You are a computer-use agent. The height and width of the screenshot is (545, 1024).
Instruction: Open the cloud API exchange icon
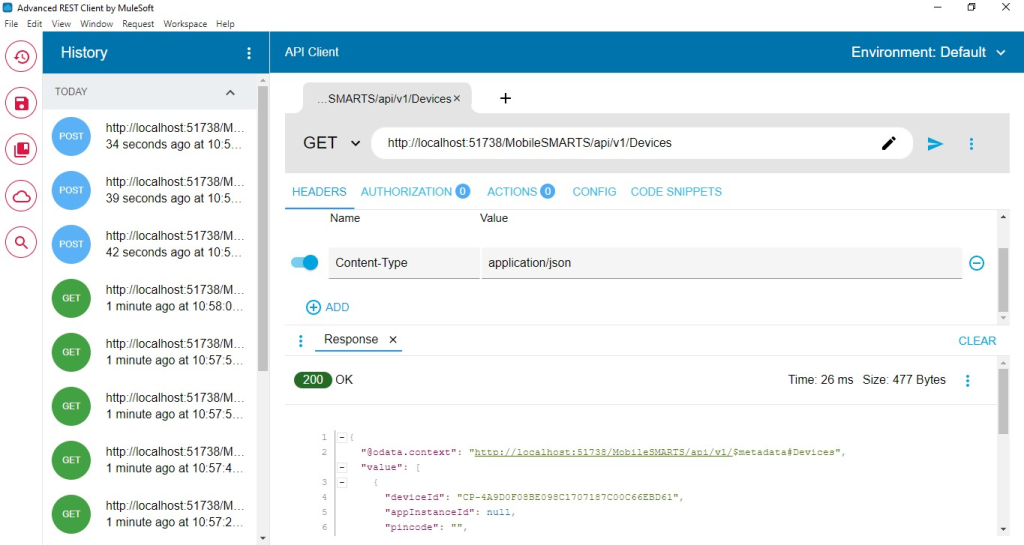coord(21,196)
